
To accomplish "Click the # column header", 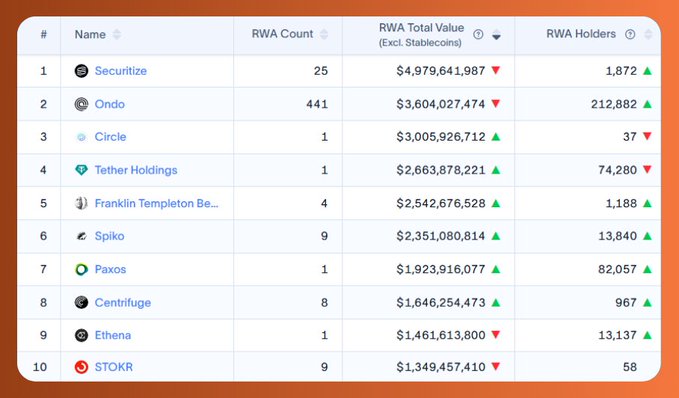I will (43, 34).
